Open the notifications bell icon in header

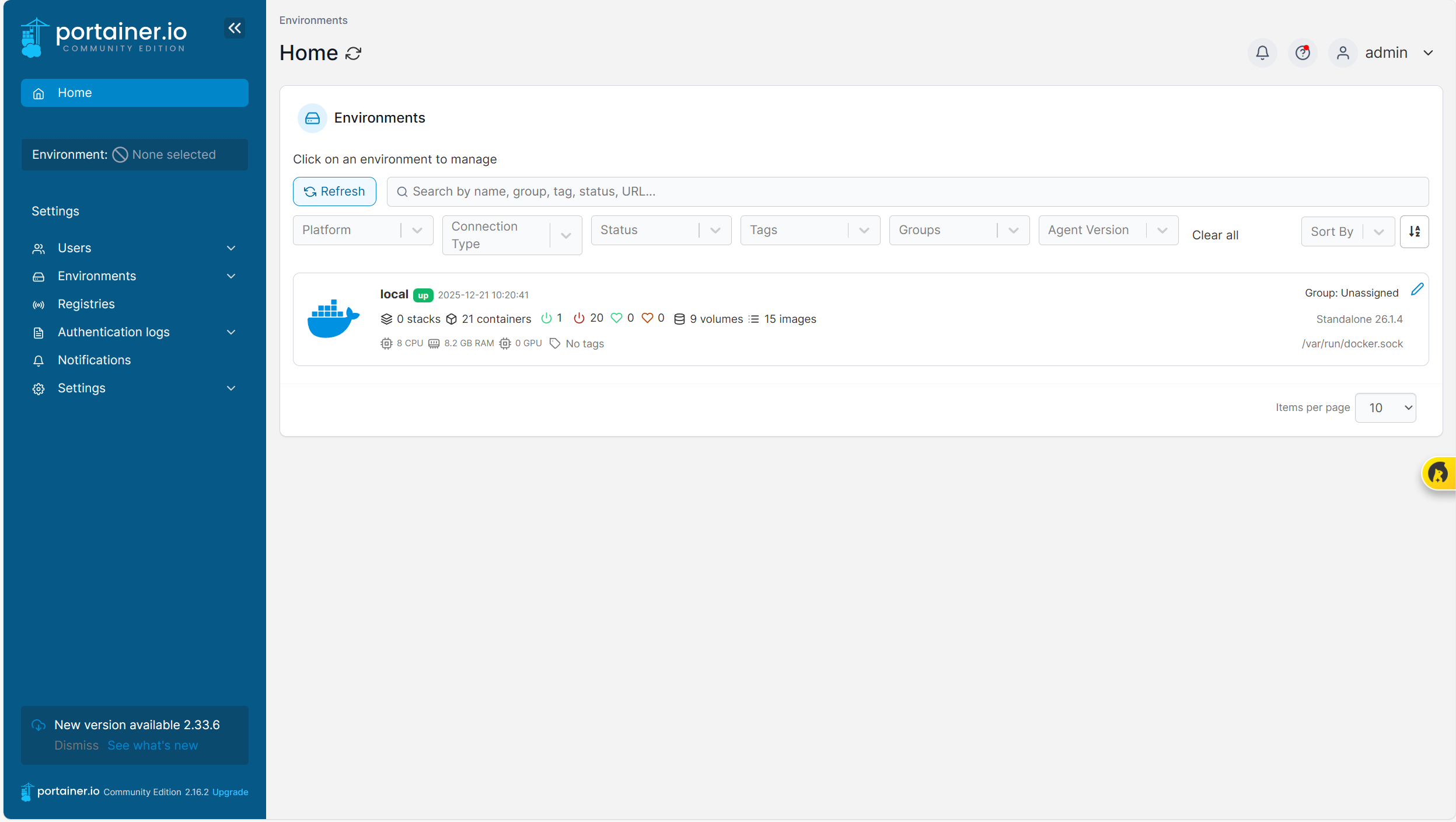coord(1262,53)
